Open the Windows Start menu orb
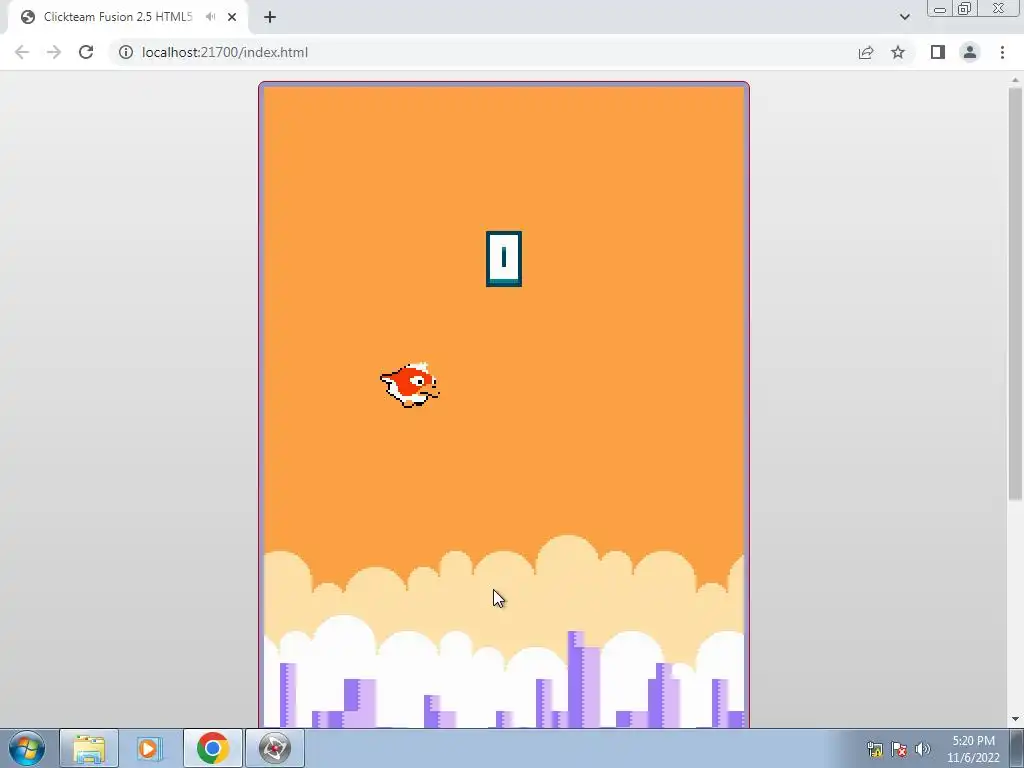Viewport: 1024px width, 768px height. tap(27, 748)
